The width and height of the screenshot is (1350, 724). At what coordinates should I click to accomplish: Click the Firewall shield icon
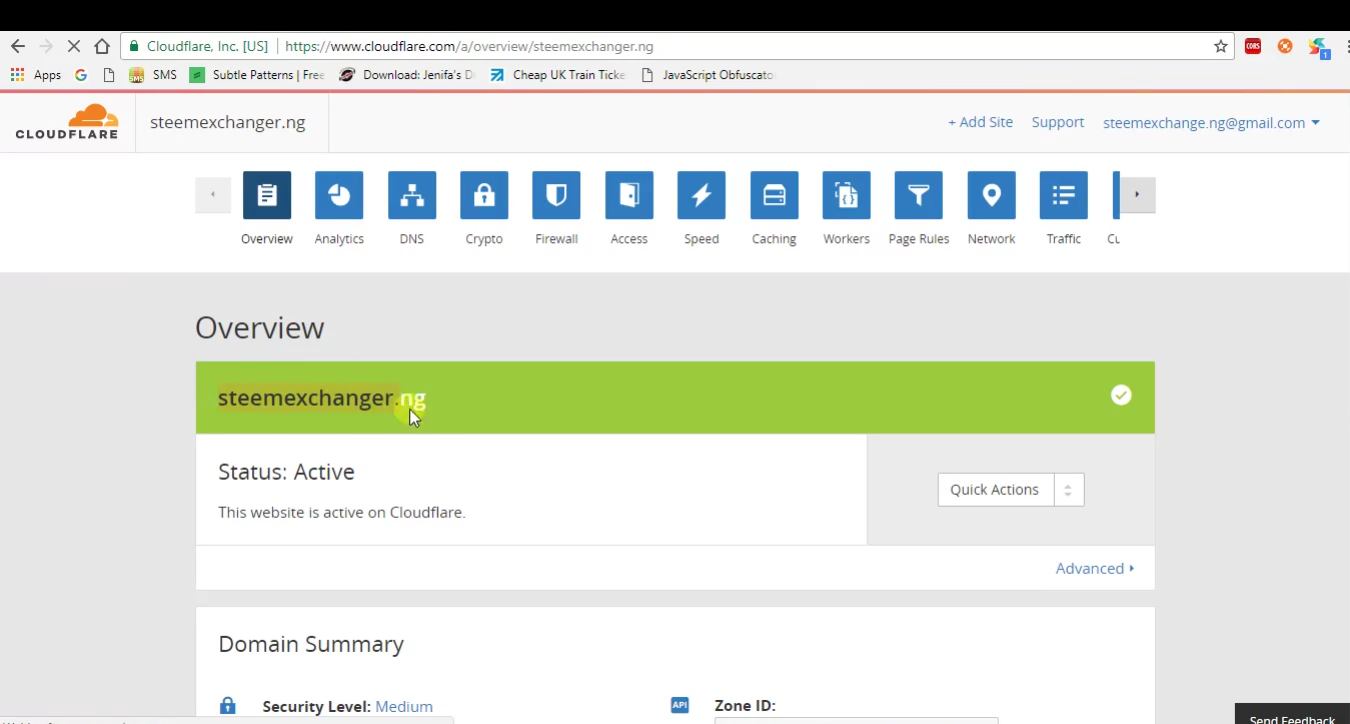click(556, 195)
